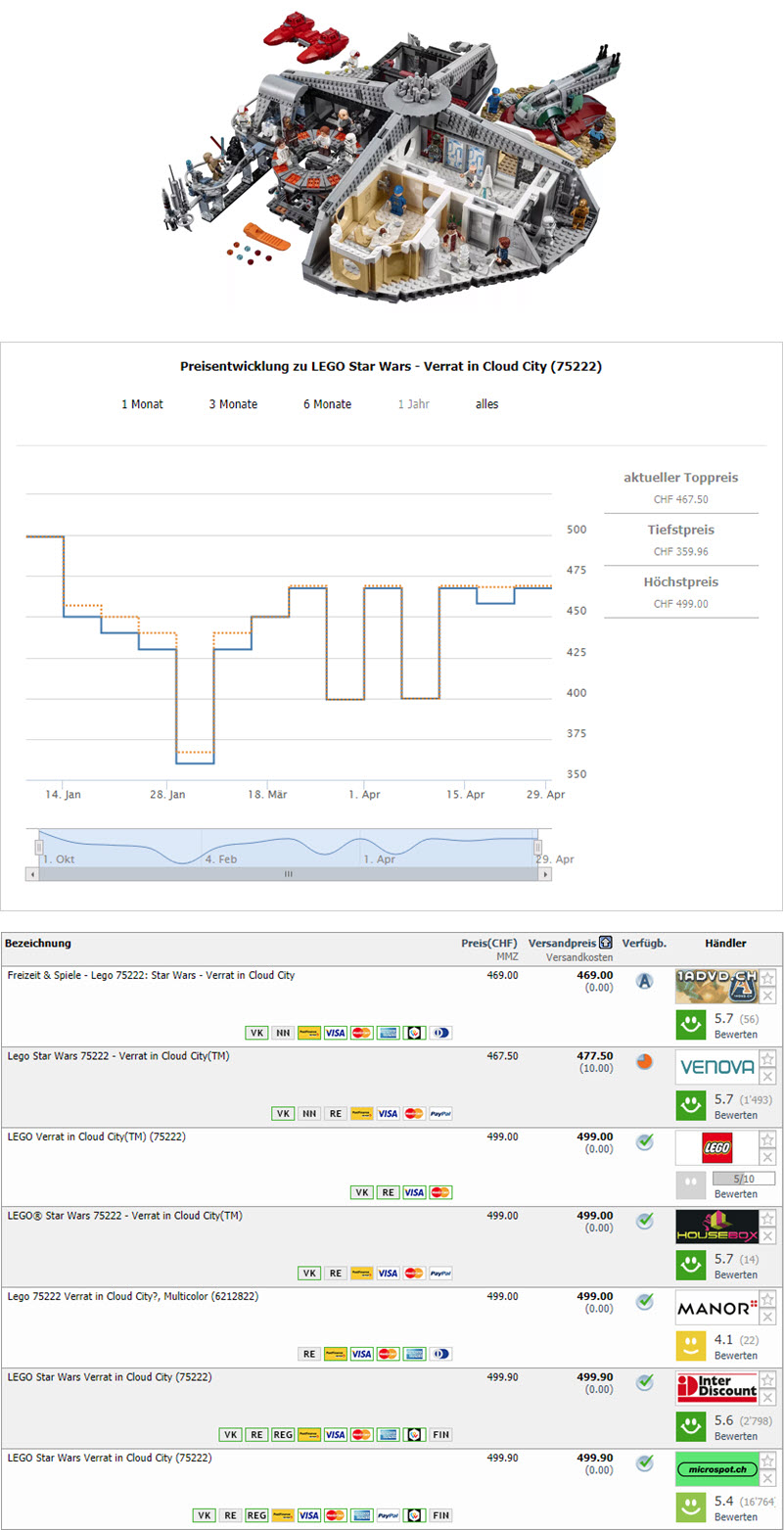This screenshot has width=784, height=1530.
Task: Open the 1ADVD.ch merchant logo
Action: 716,986
